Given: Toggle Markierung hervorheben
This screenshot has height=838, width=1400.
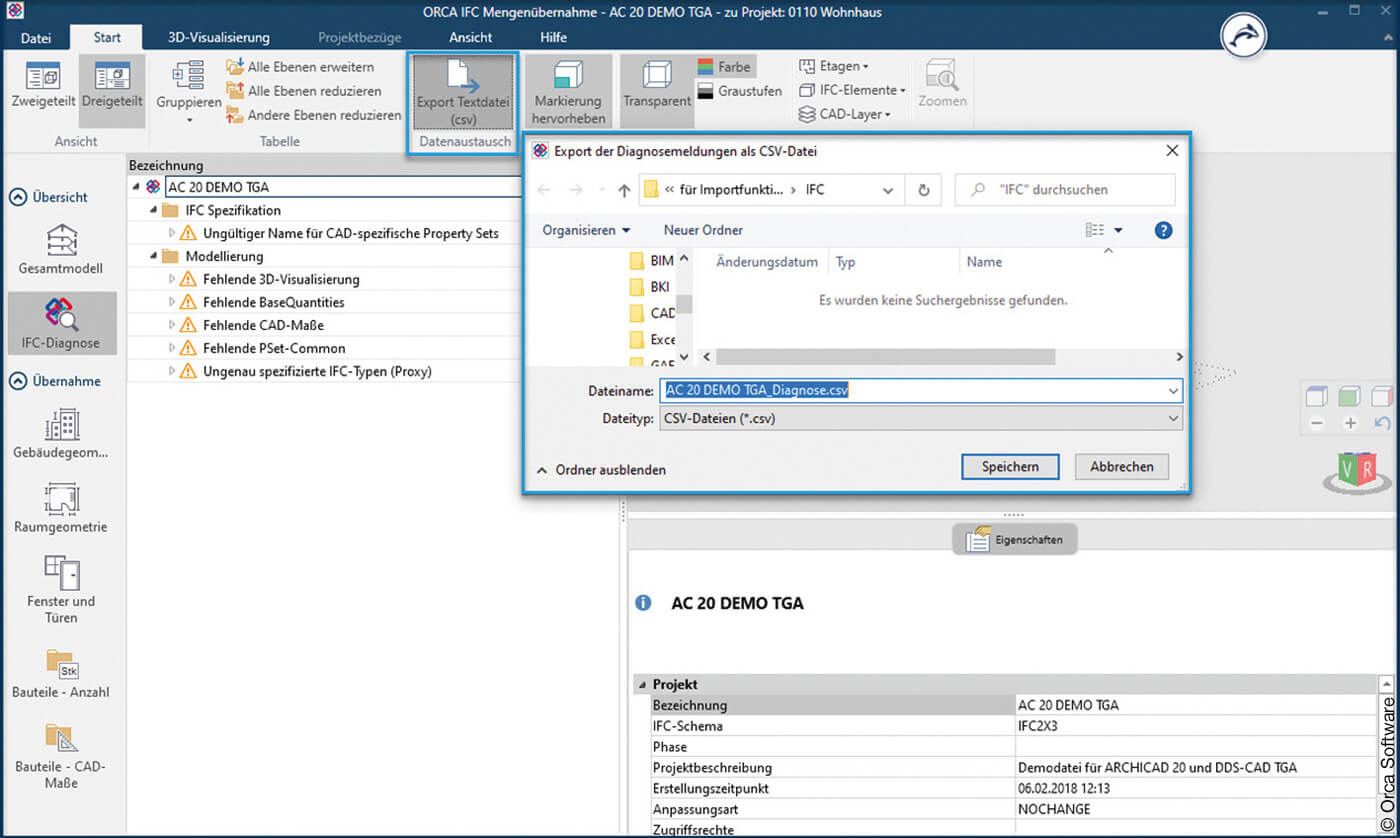Looking at the screenshot, I should click(568, 91).
